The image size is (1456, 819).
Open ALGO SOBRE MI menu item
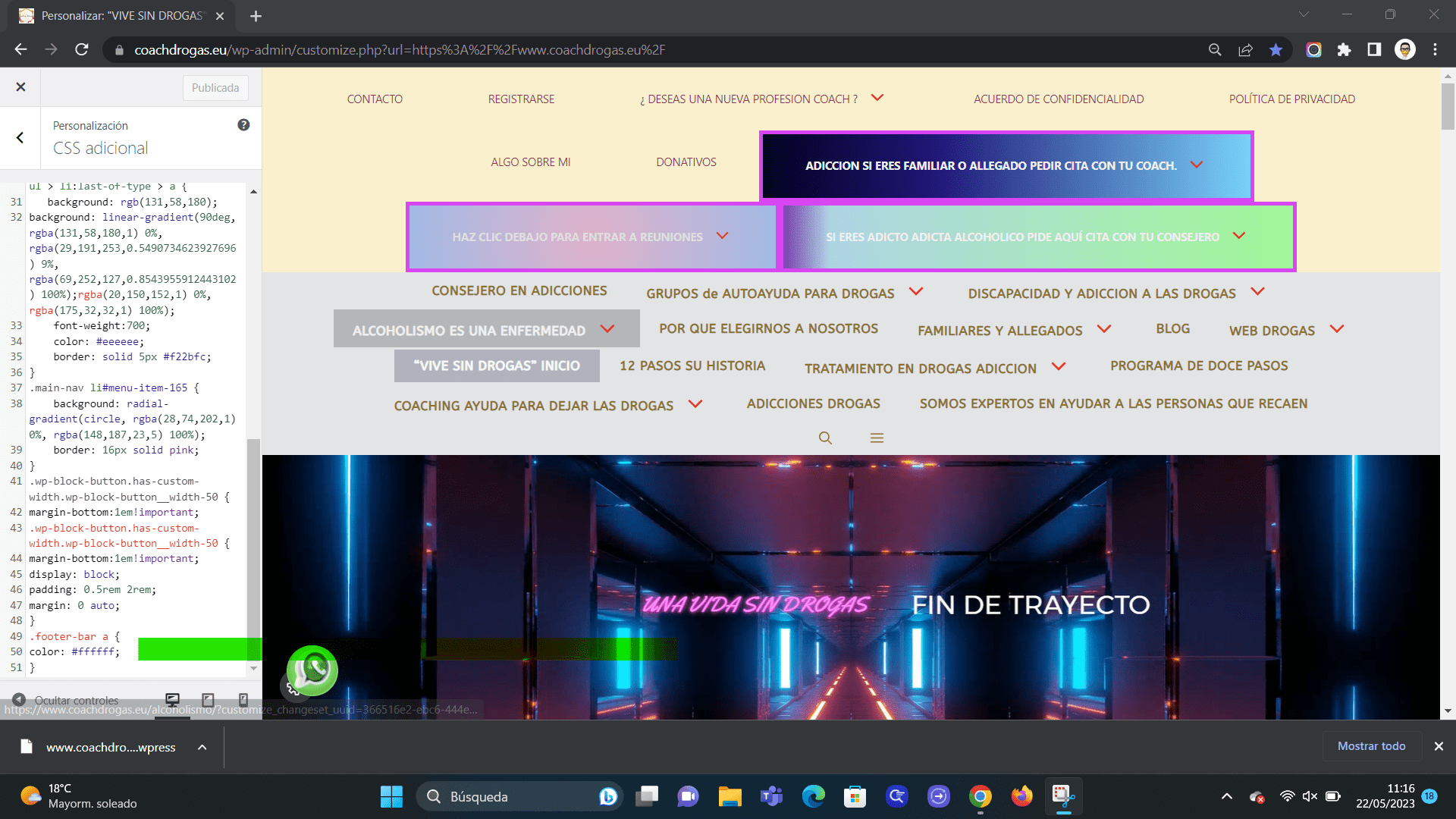[x=530, y=162]
